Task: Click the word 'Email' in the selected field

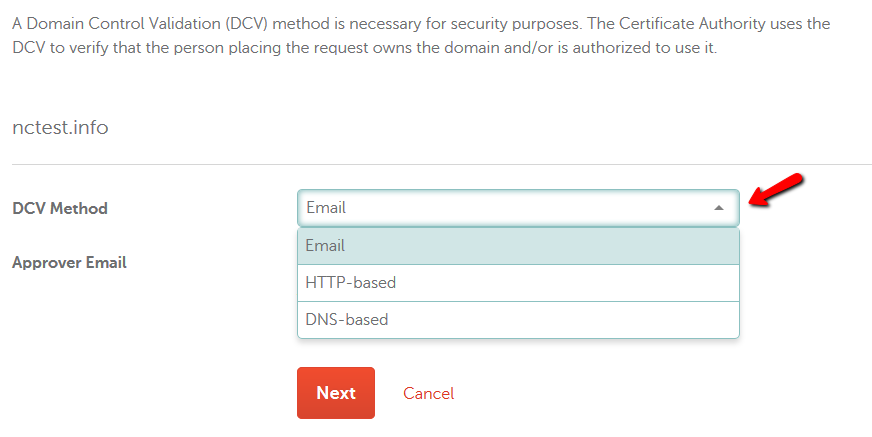Action: pos(326,208)
